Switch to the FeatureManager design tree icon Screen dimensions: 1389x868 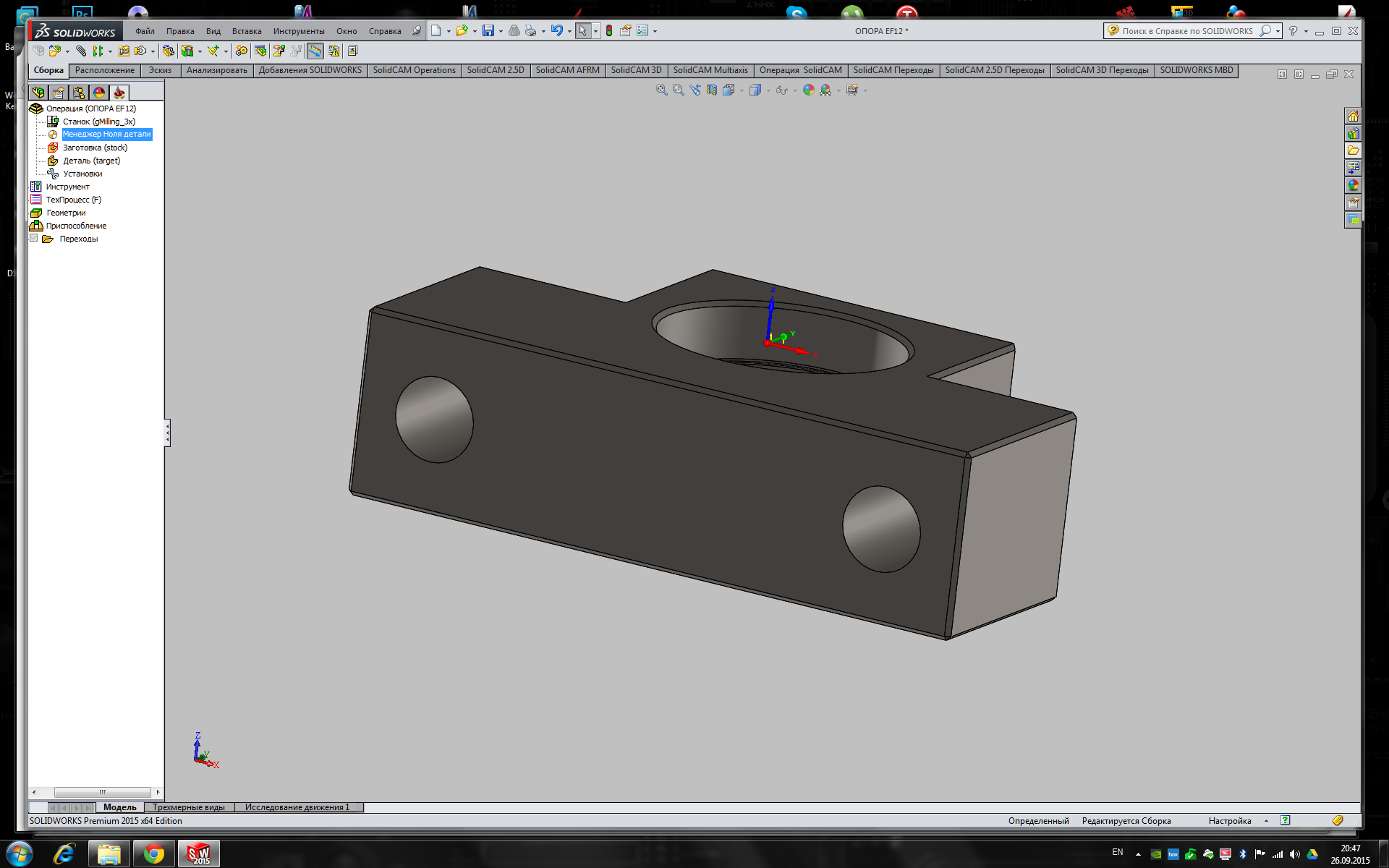point(38,93)
